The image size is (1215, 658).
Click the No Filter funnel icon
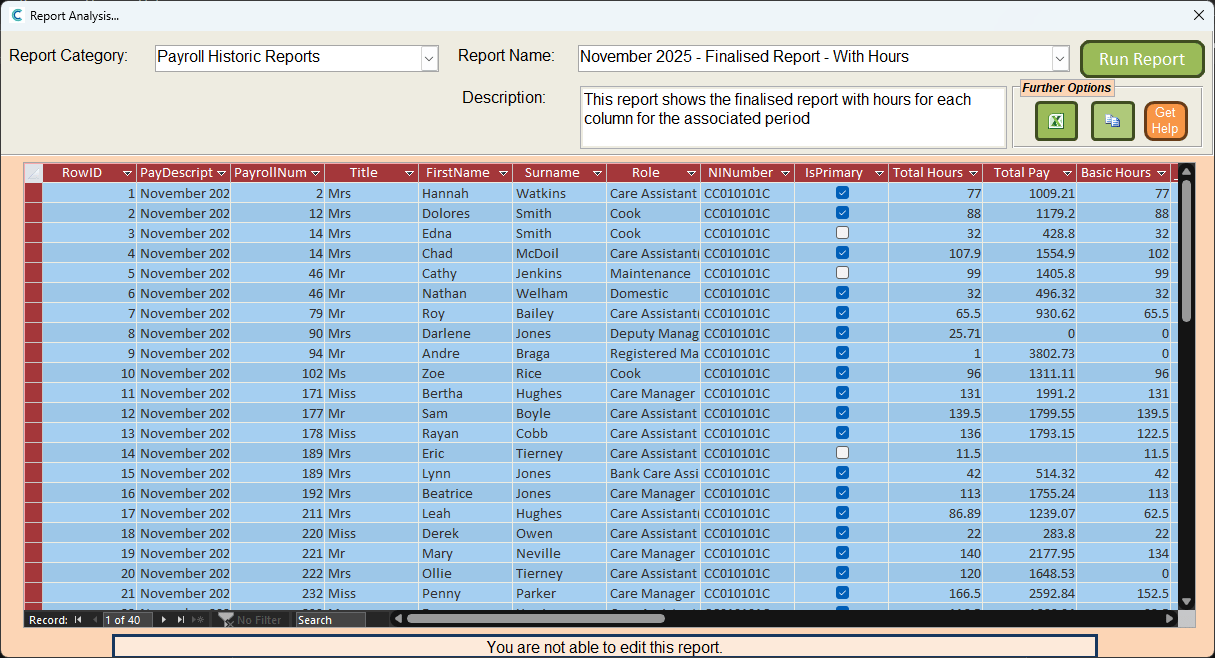click(x=227, y=620)
